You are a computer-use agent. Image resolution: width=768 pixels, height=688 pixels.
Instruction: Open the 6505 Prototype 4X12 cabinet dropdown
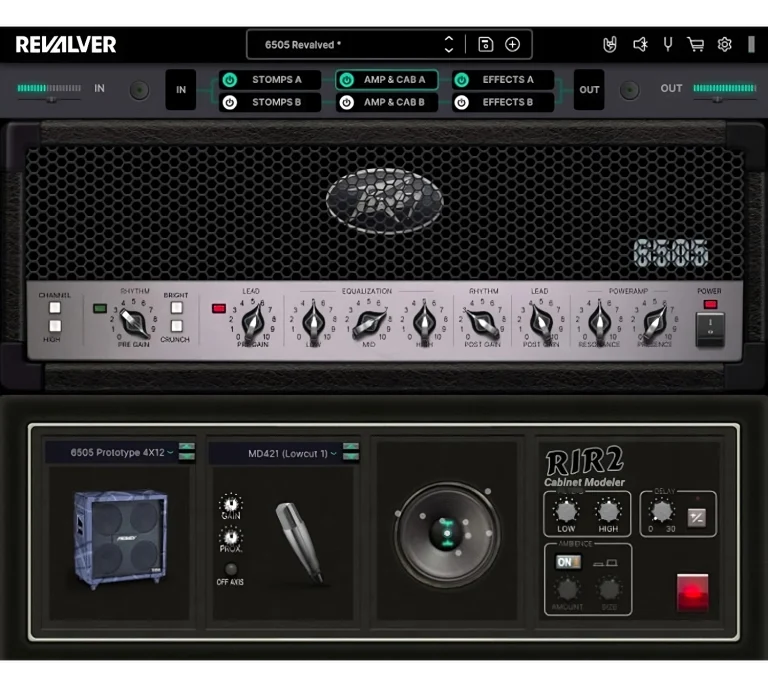118,452
